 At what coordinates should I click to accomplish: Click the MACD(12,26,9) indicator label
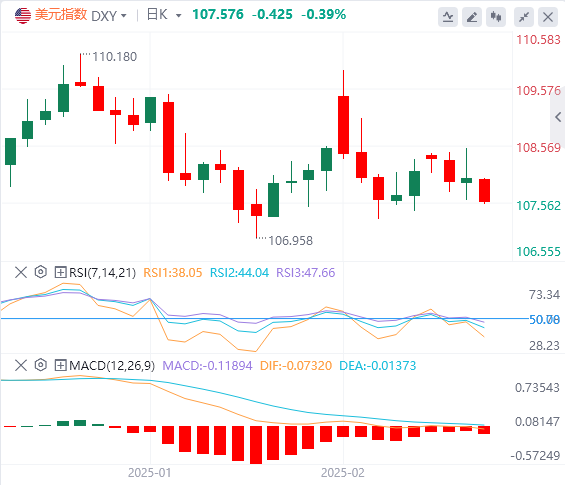click(112, 366)
